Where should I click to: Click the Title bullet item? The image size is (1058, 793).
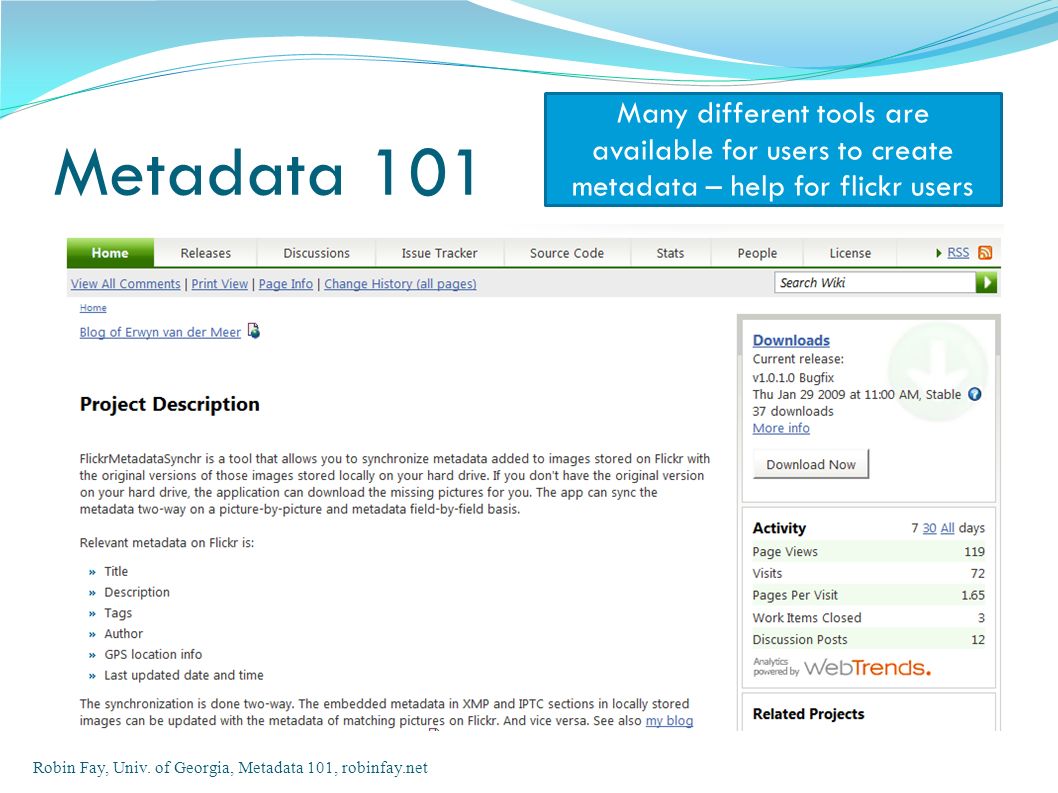point(116,571)
